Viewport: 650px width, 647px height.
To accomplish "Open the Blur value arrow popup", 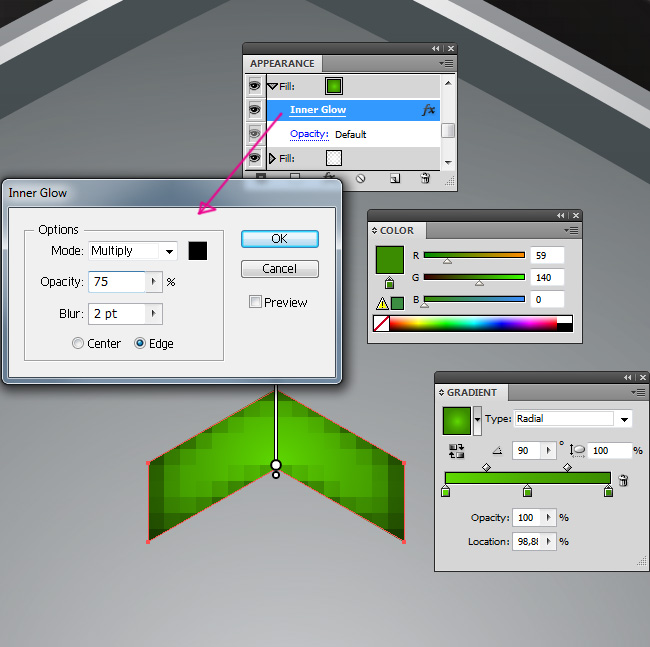I will tap(154, 314).
